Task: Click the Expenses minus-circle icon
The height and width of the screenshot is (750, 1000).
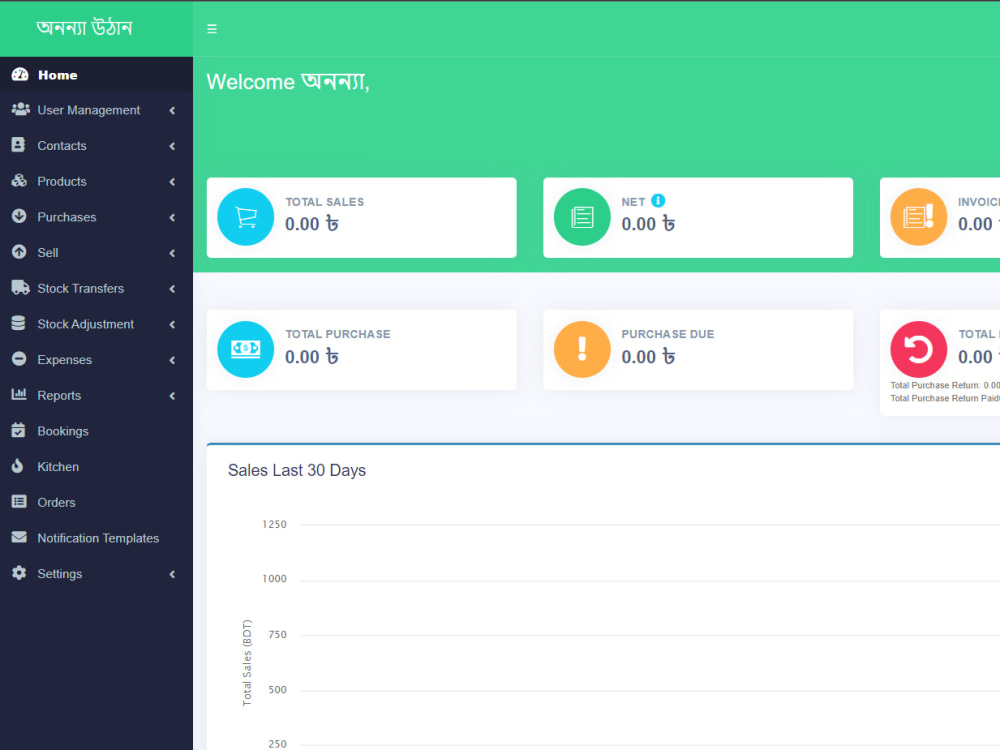Action: [19, 359]
